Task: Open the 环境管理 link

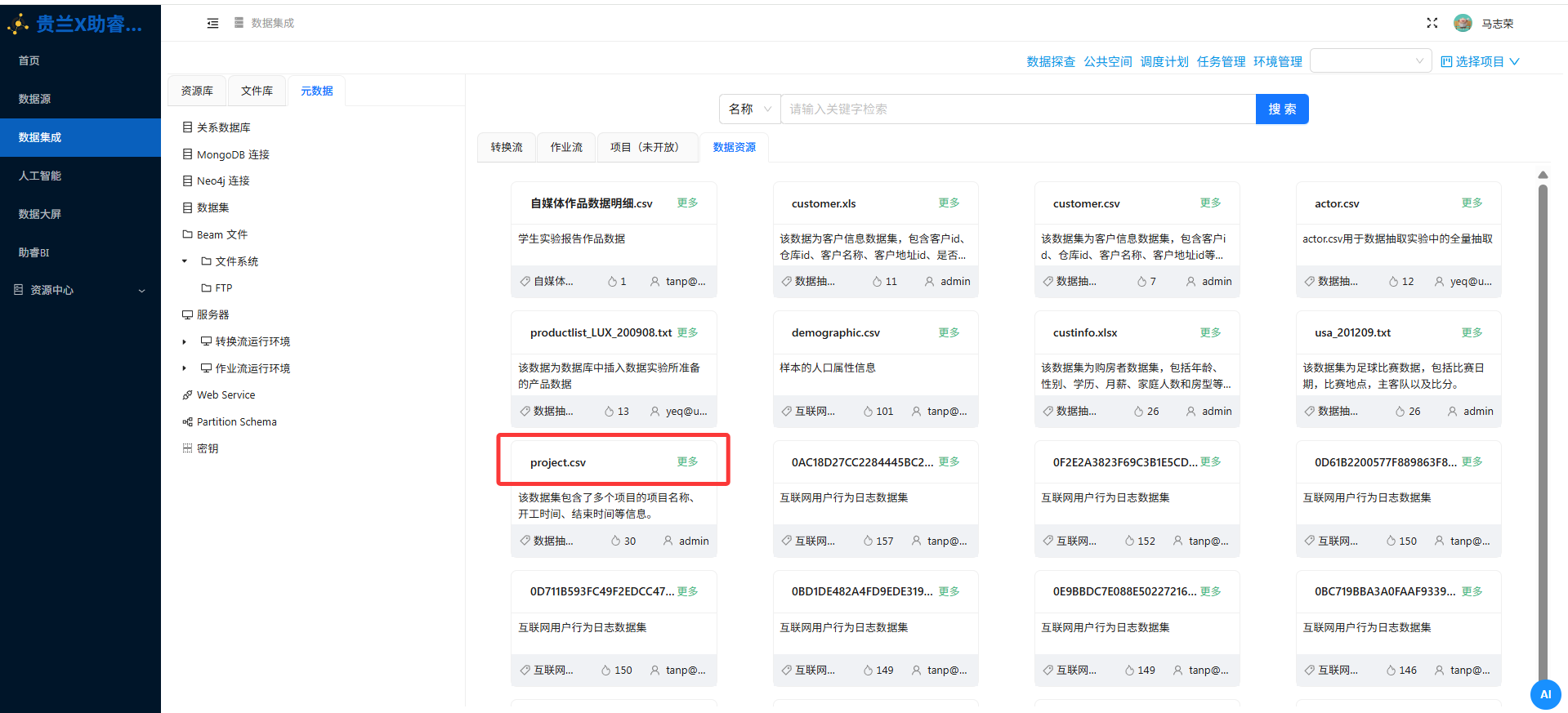Action: pos(1278,62)
